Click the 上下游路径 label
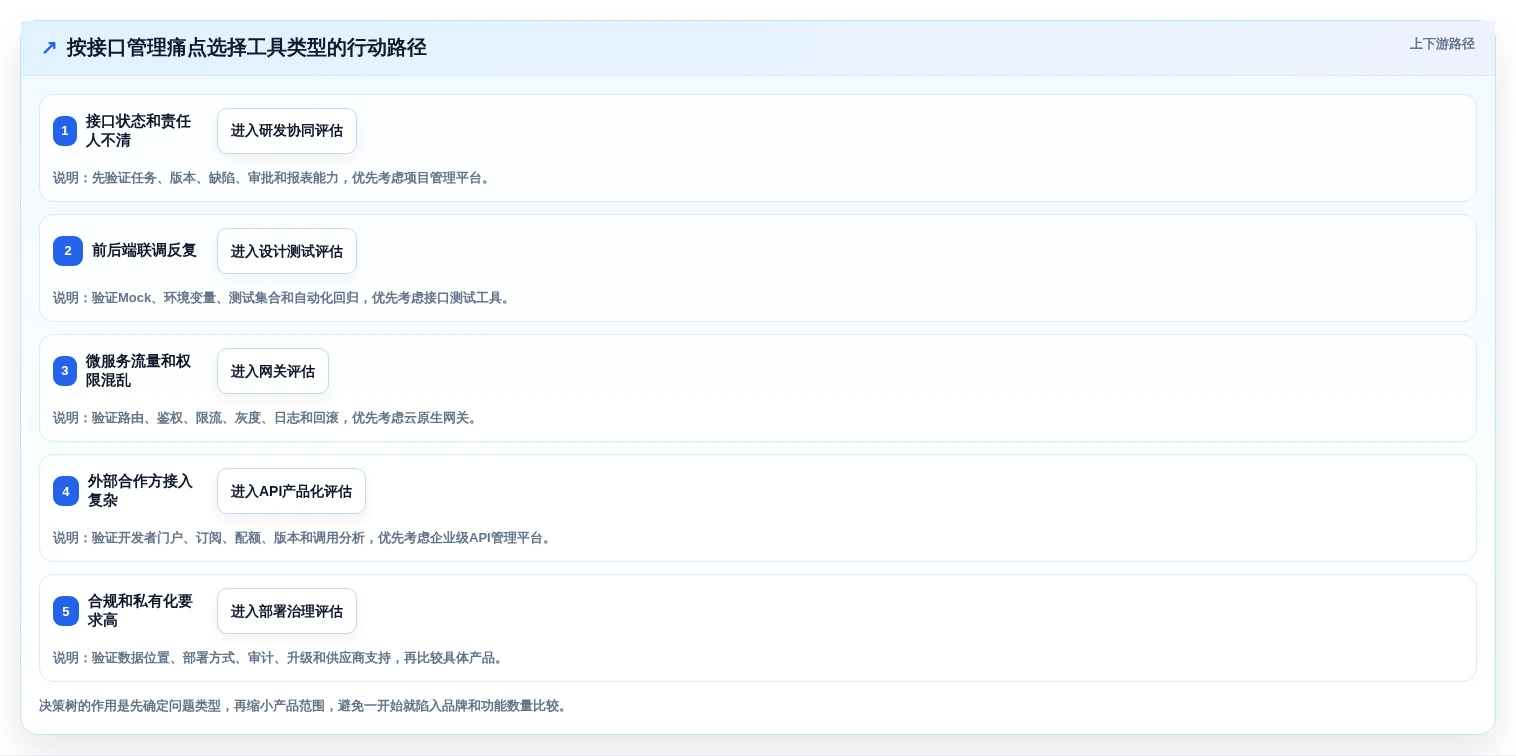Viewport: 1516px width, 756px height. click(1442, 44)
